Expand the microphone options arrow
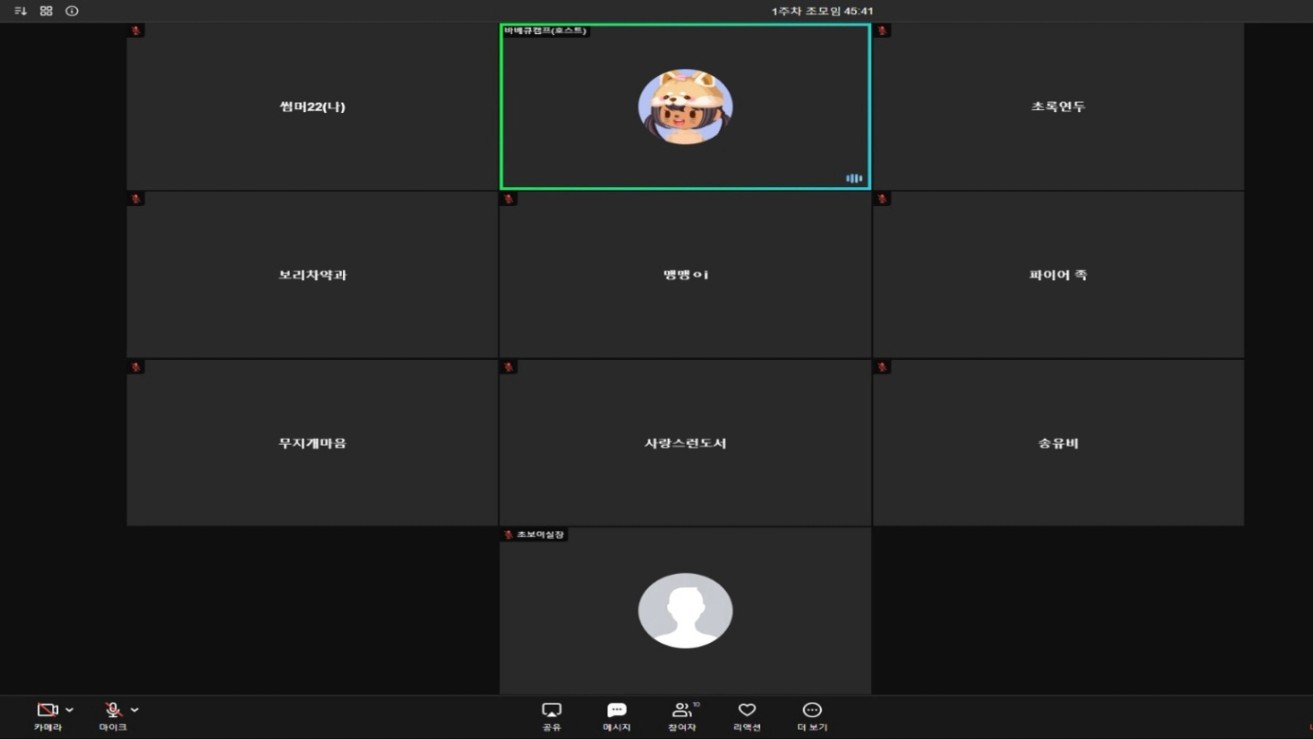1313x739 pixels. click(135, 710)
